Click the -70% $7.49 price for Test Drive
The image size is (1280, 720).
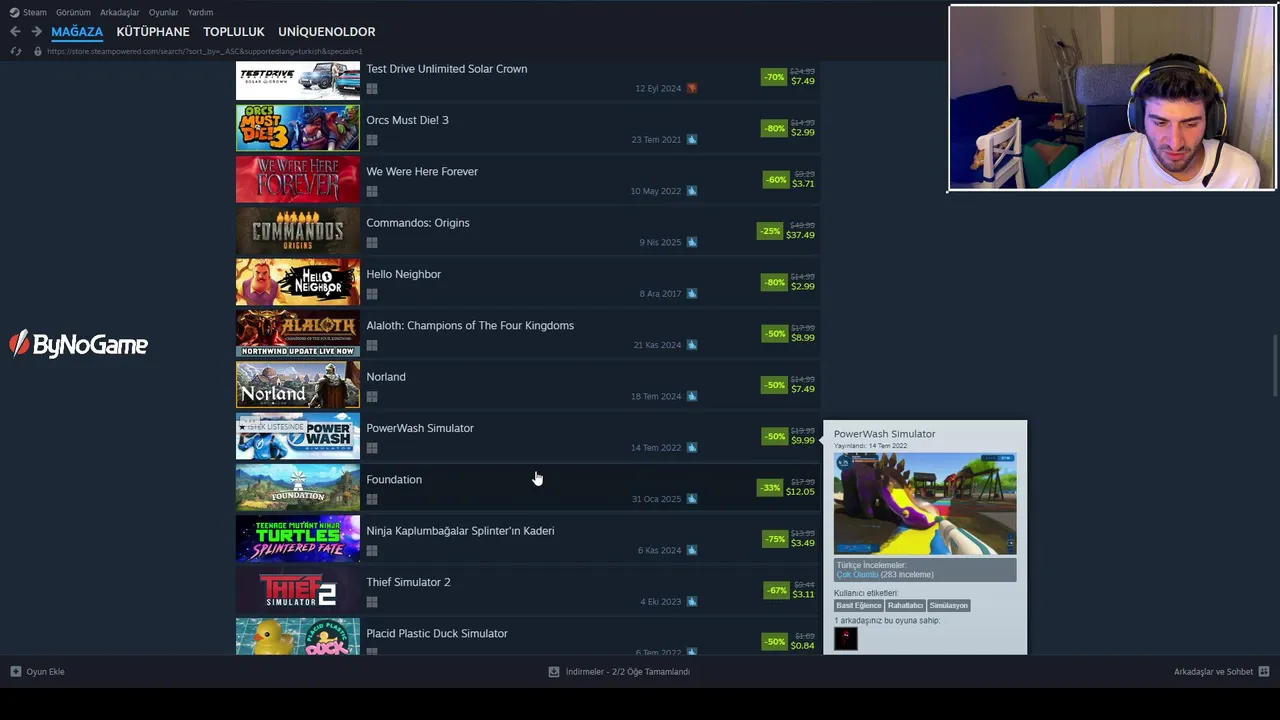[x=789, y=77]
